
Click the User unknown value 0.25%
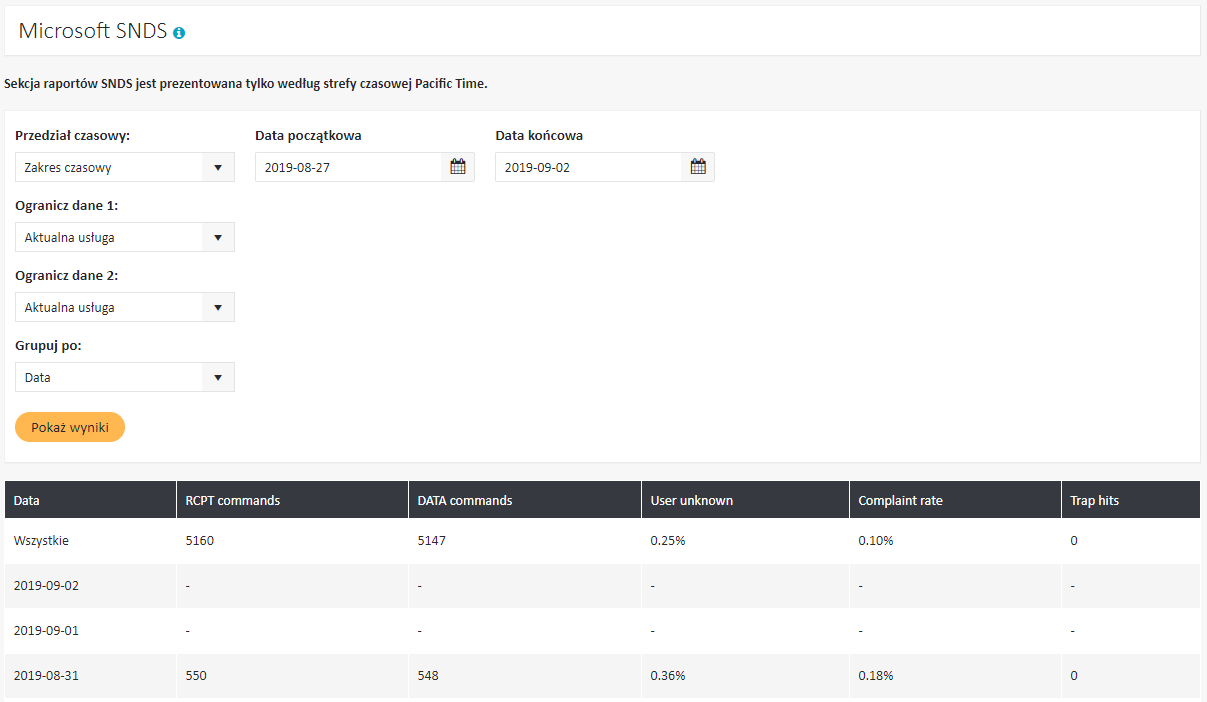tap(668, 540)
